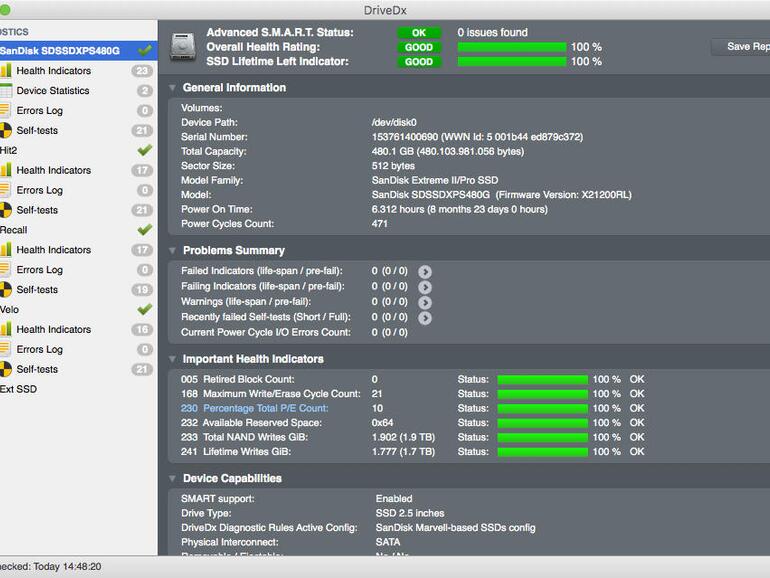Click the drive icon in the header
This screenshot has height=578, width=770.
[x=183, y=47]
